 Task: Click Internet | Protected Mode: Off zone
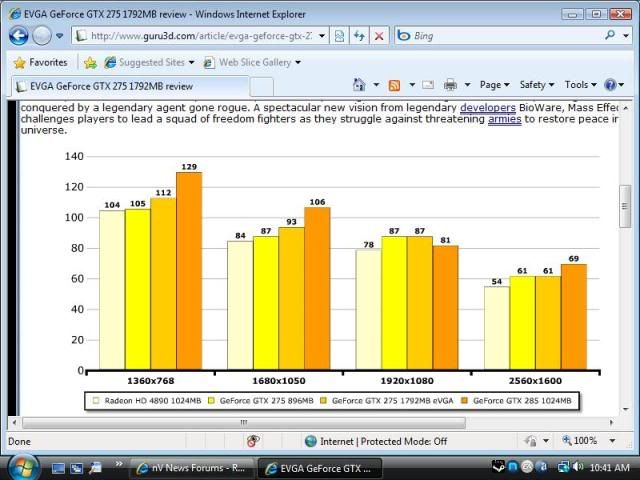(x=376, y=441)
